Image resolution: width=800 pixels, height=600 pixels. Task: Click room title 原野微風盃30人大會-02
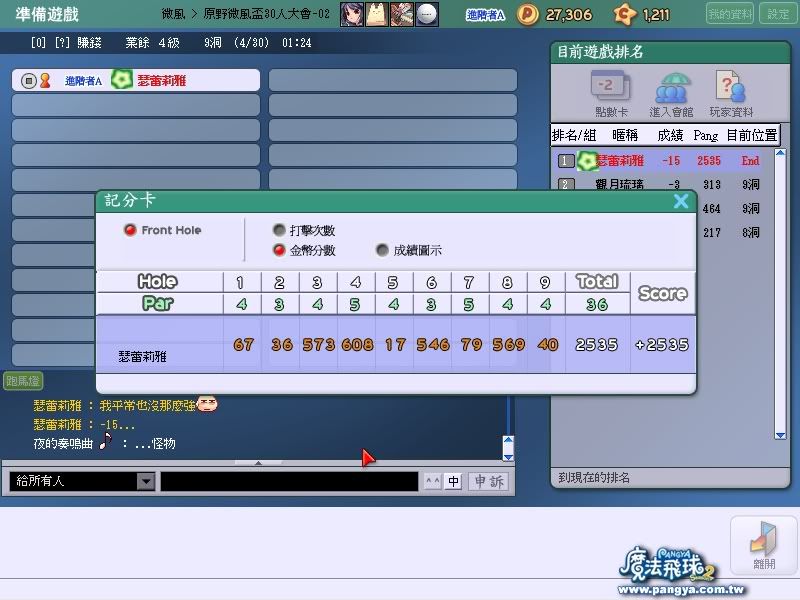(266, 14)
